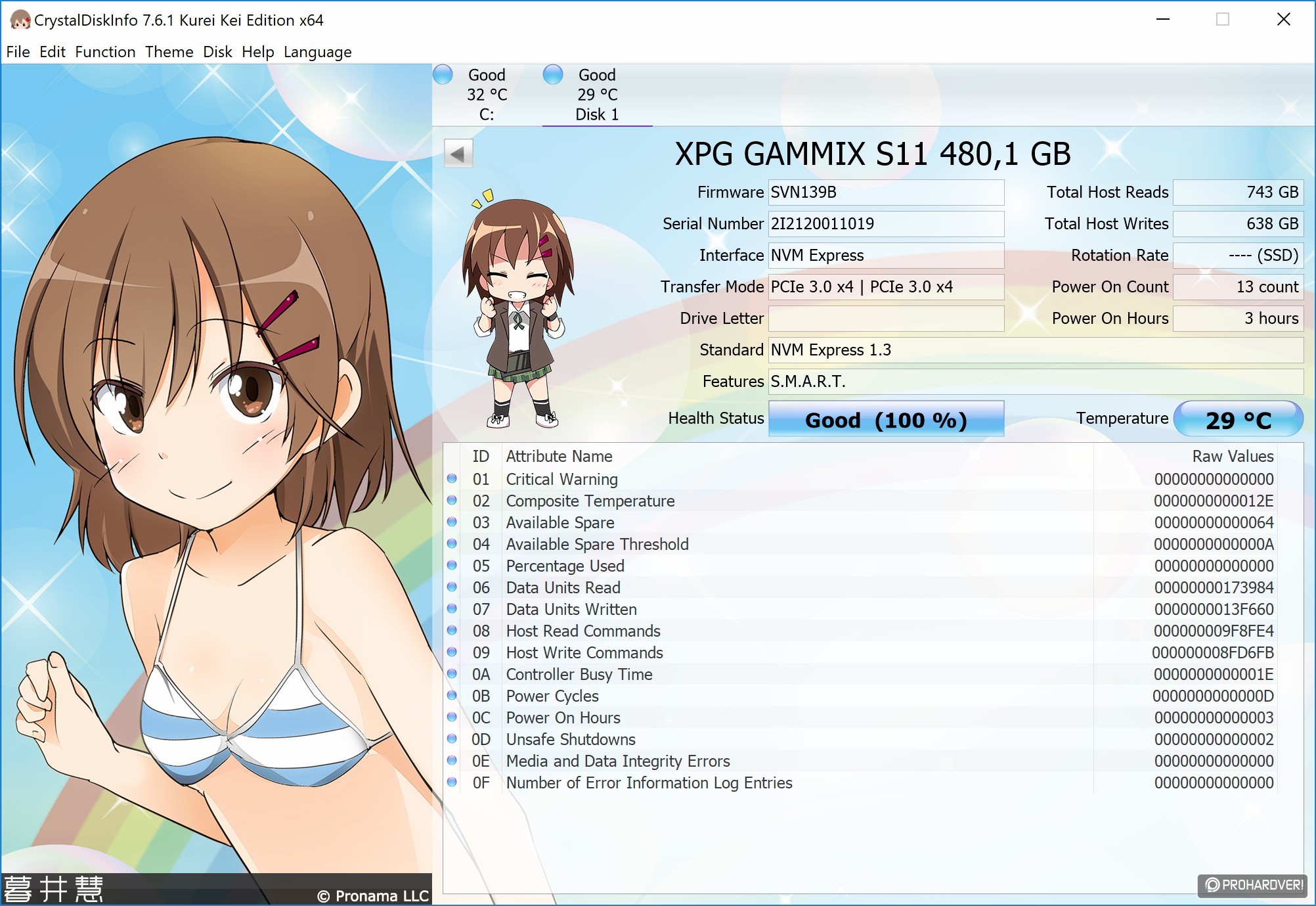Click Power On Hours value 3 hours
This screenshot has width=1316, height=906.
[x=1238, y=319]
